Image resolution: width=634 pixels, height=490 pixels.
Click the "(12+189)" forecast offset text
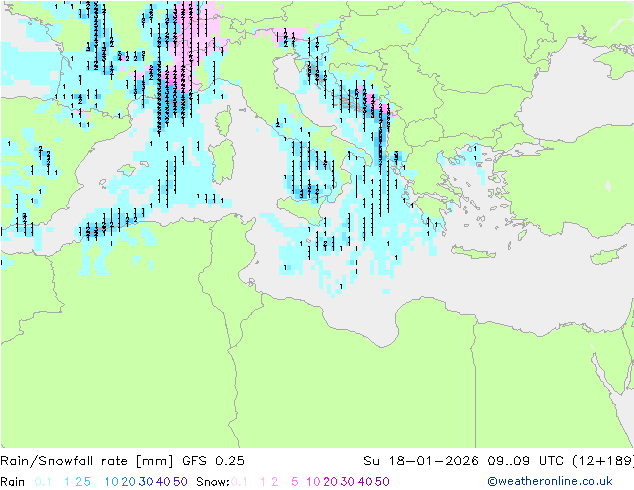pyautogui.click(x=603, y=461)
